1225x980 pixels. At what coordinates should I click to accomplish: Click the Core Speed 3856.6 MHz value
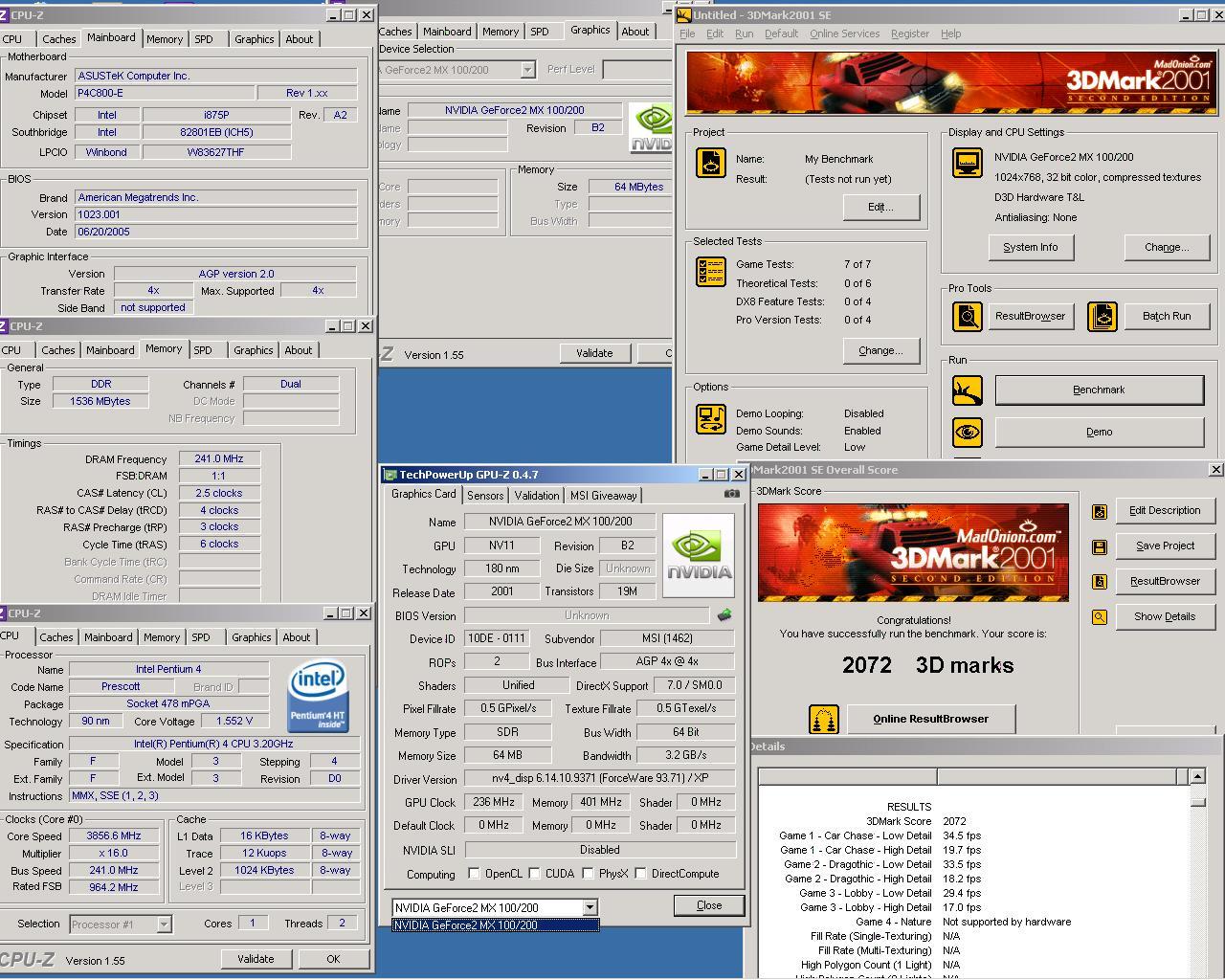tap(114, 835)
